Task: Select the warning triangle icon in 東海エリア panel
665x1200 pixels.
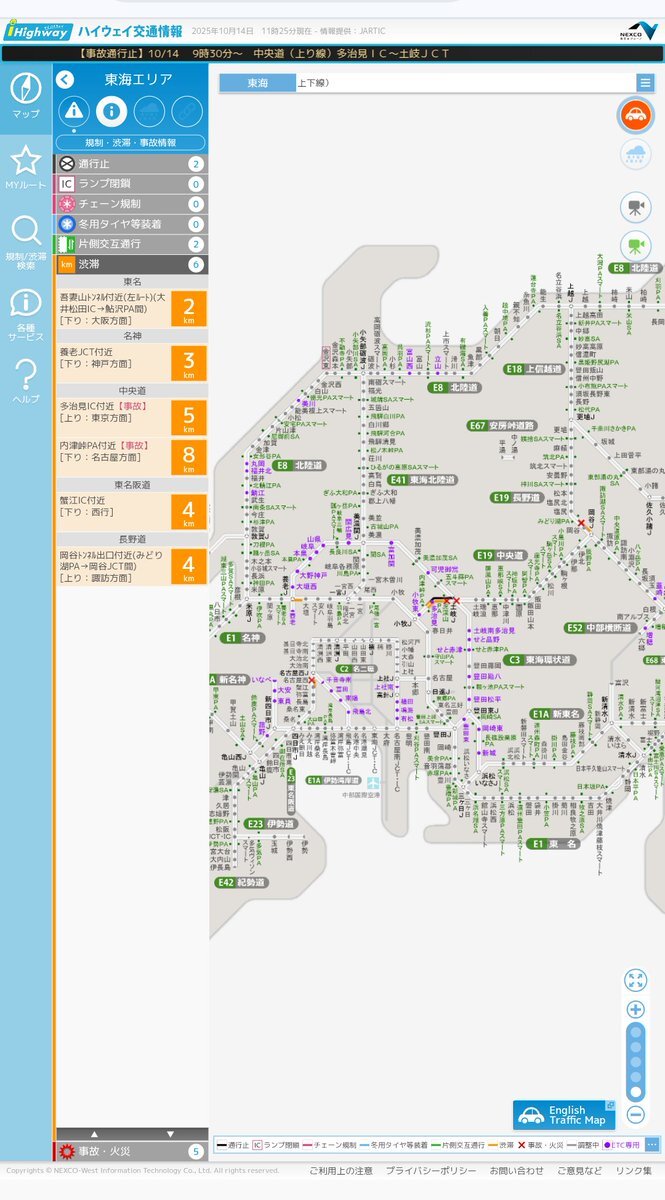Action: pos(74,111)
